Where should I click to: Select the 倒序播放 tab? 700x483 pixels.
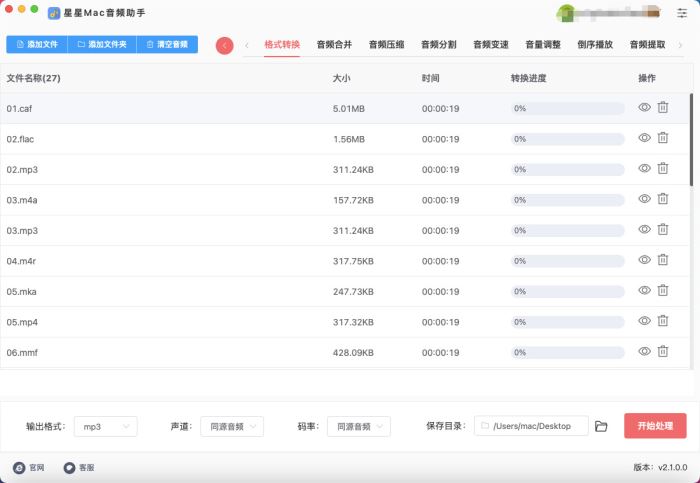(595, 45)
